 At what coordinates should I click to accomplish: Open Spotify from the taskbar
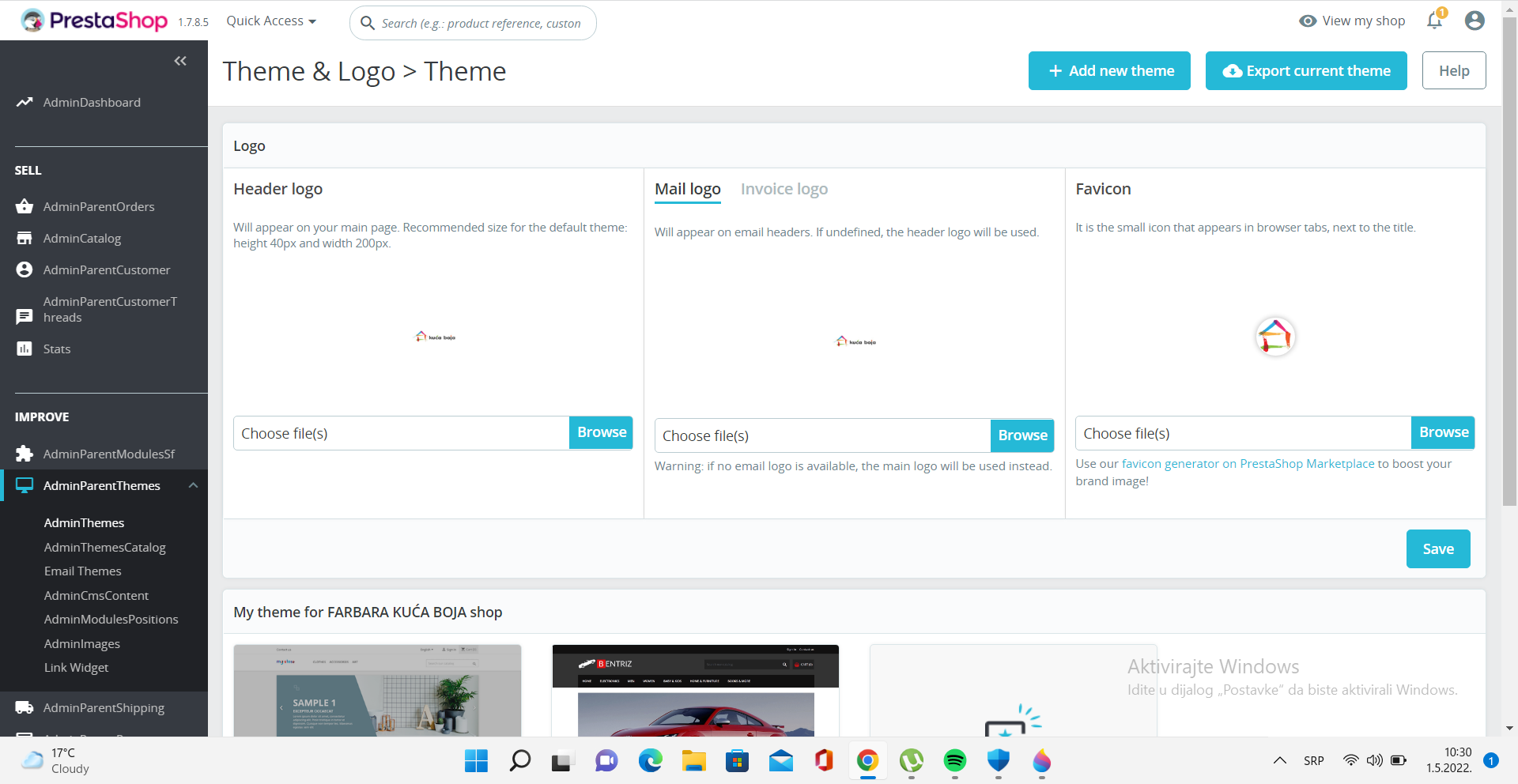[955, 761]
